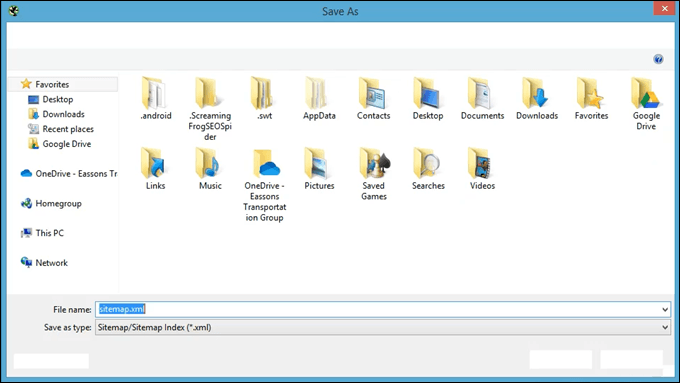
Task: Select the OneDrive - Eassons Transportation Group folder
Action: (264, 184)
